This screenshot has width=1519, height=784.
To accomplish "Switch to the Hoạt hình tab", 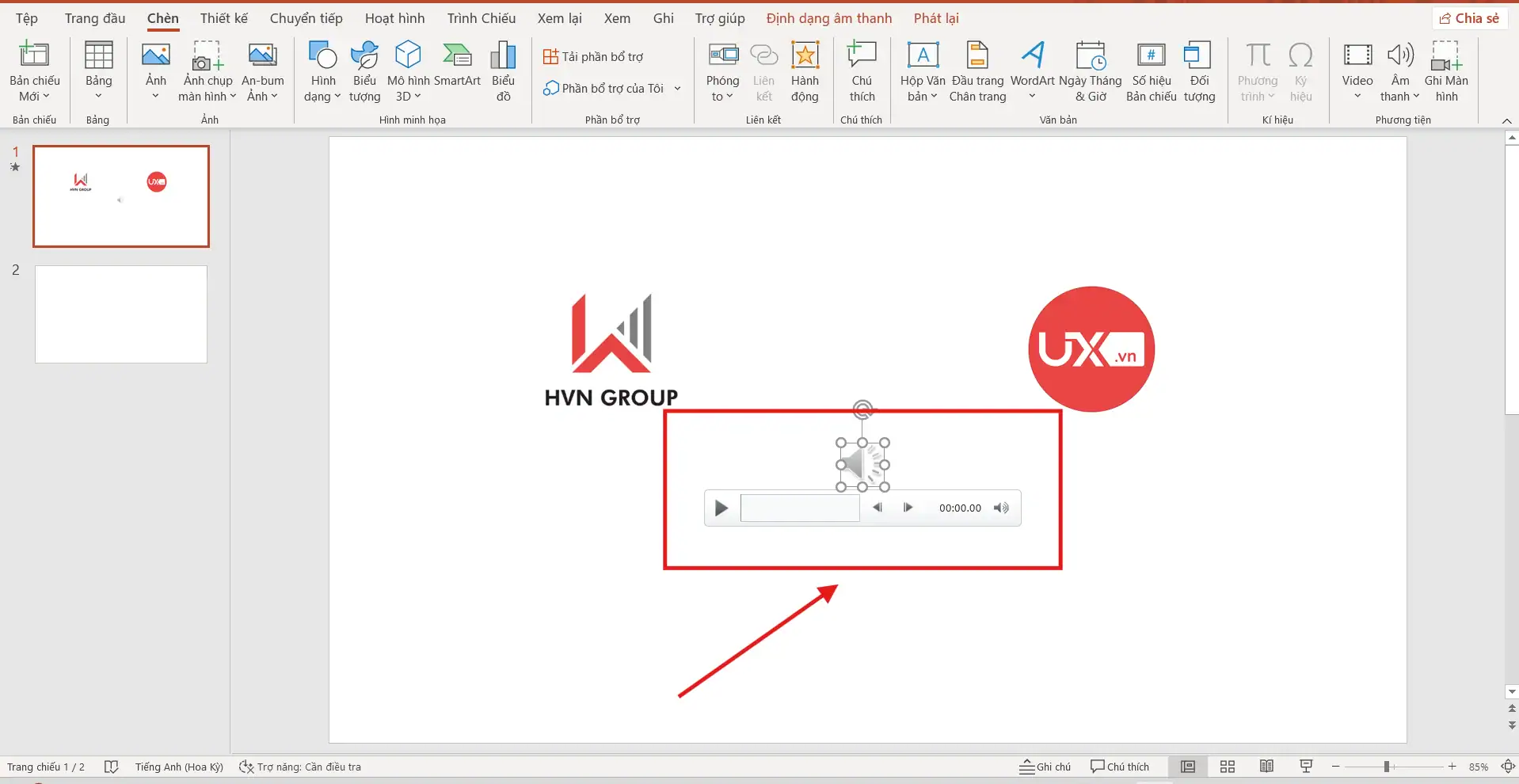I will [x=394, y=17].
